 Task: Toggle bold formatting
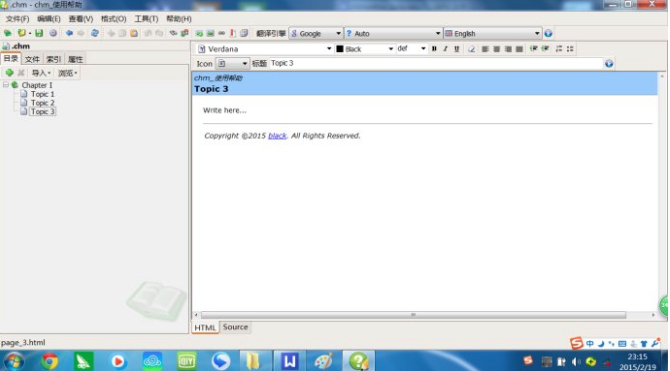[434, 49]
